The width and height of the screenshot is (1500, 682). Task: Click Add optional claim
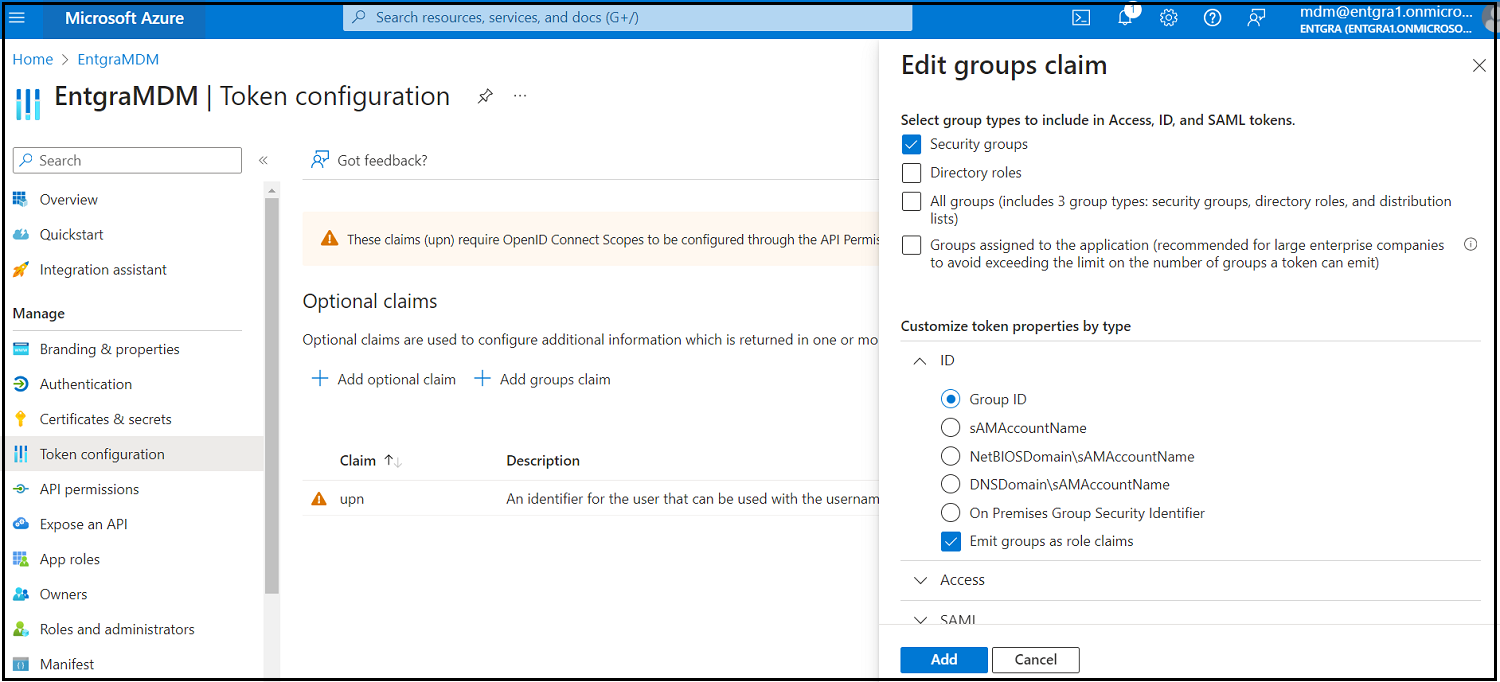(384, 379)
